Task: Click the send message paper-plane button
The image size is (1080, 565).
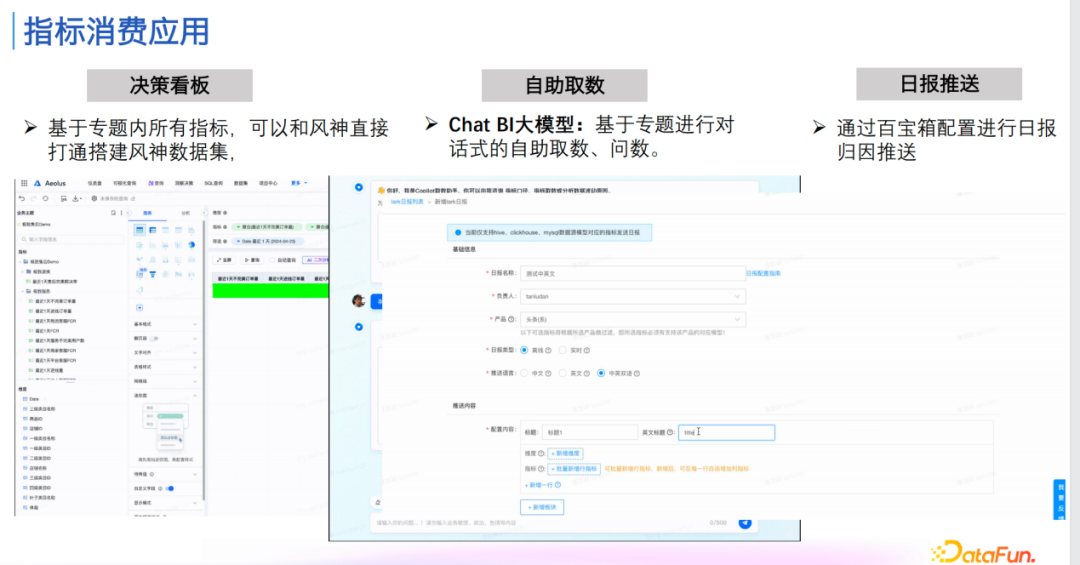Action: click(x=745, y=523)
